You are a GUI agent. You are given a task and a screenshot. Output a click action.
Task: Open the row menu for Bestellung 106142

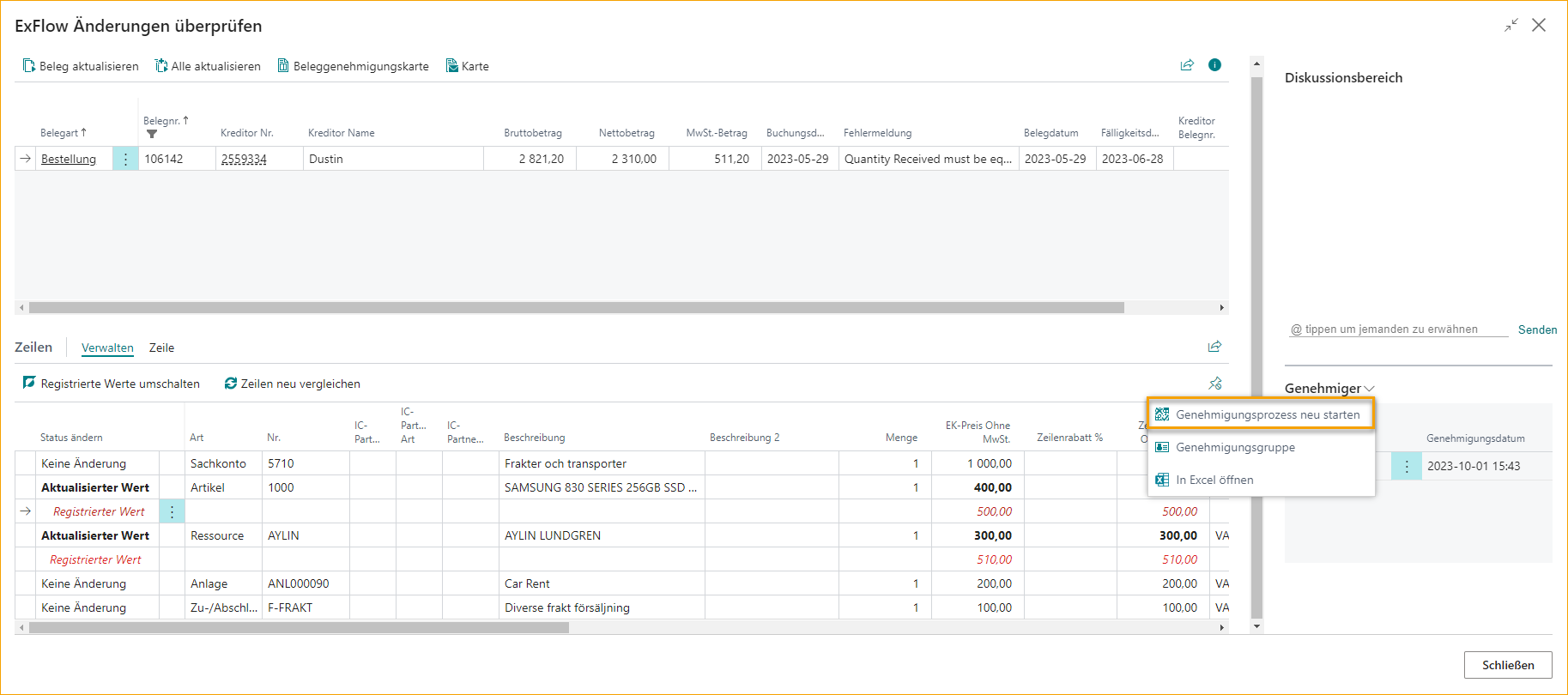pyautogui.click(x=125, y=159)
